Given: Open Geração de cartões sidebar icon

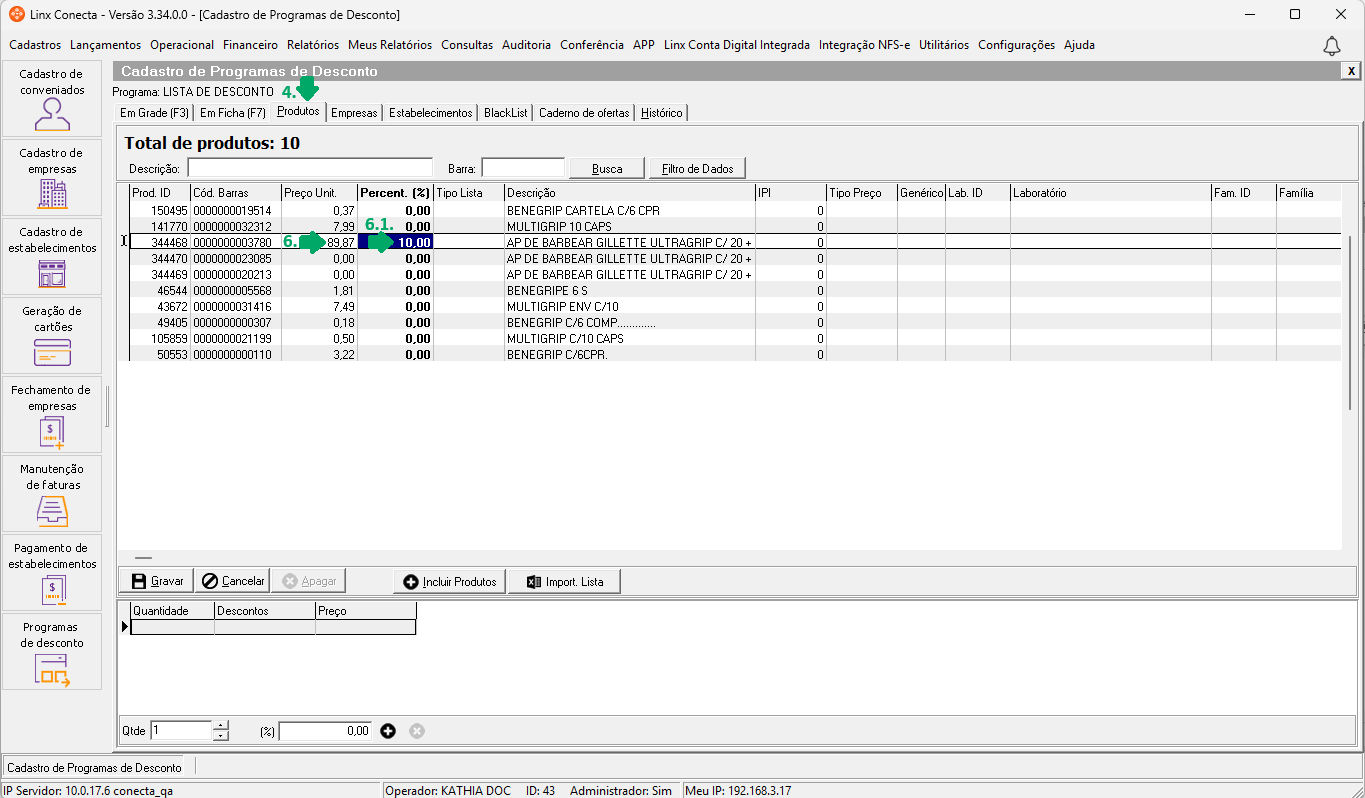Looking at the screenshot, I should click(x=52, y=335).
